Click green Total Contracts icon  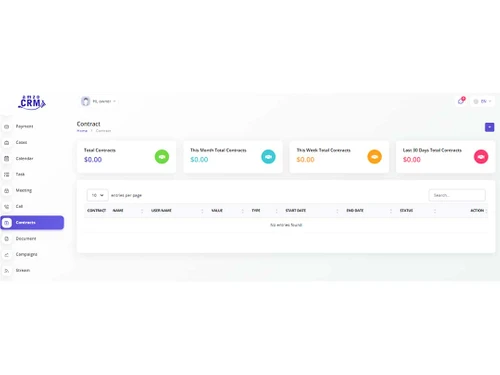(x=162, y=157)
